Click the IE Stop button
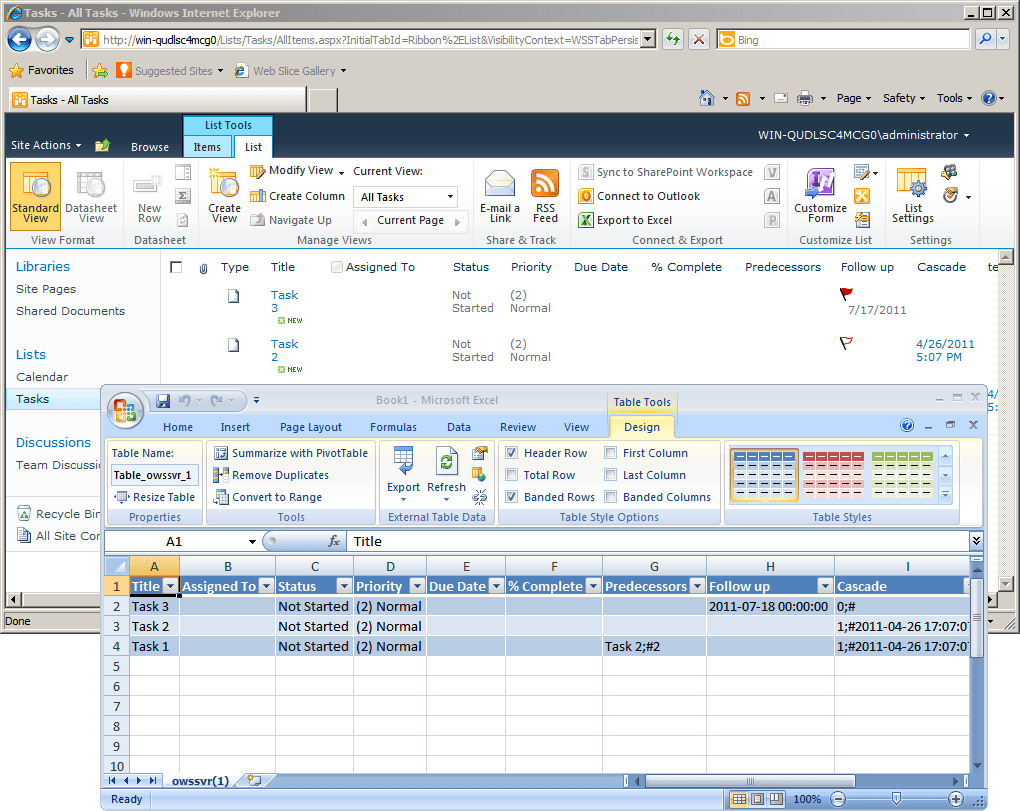This screenshot has height=811, width=1020. 699,40
